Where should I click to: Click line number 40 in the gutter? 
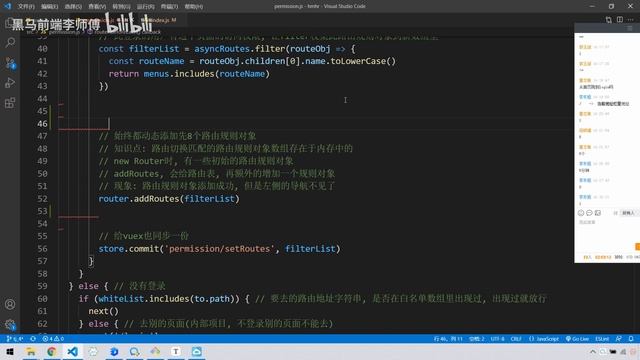click(x=42, y=49)
